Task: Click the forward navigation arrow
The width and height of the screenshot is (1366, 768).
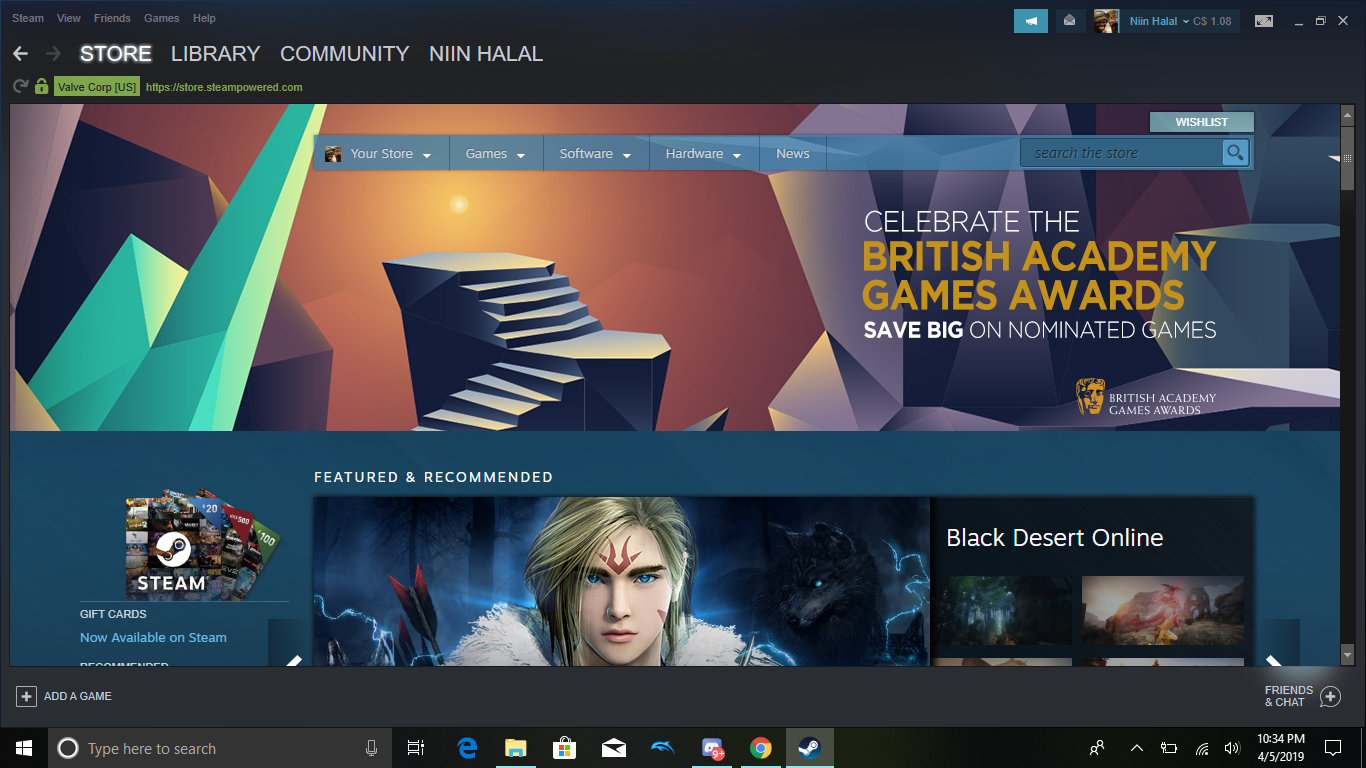Action: (x=54, y=54)
